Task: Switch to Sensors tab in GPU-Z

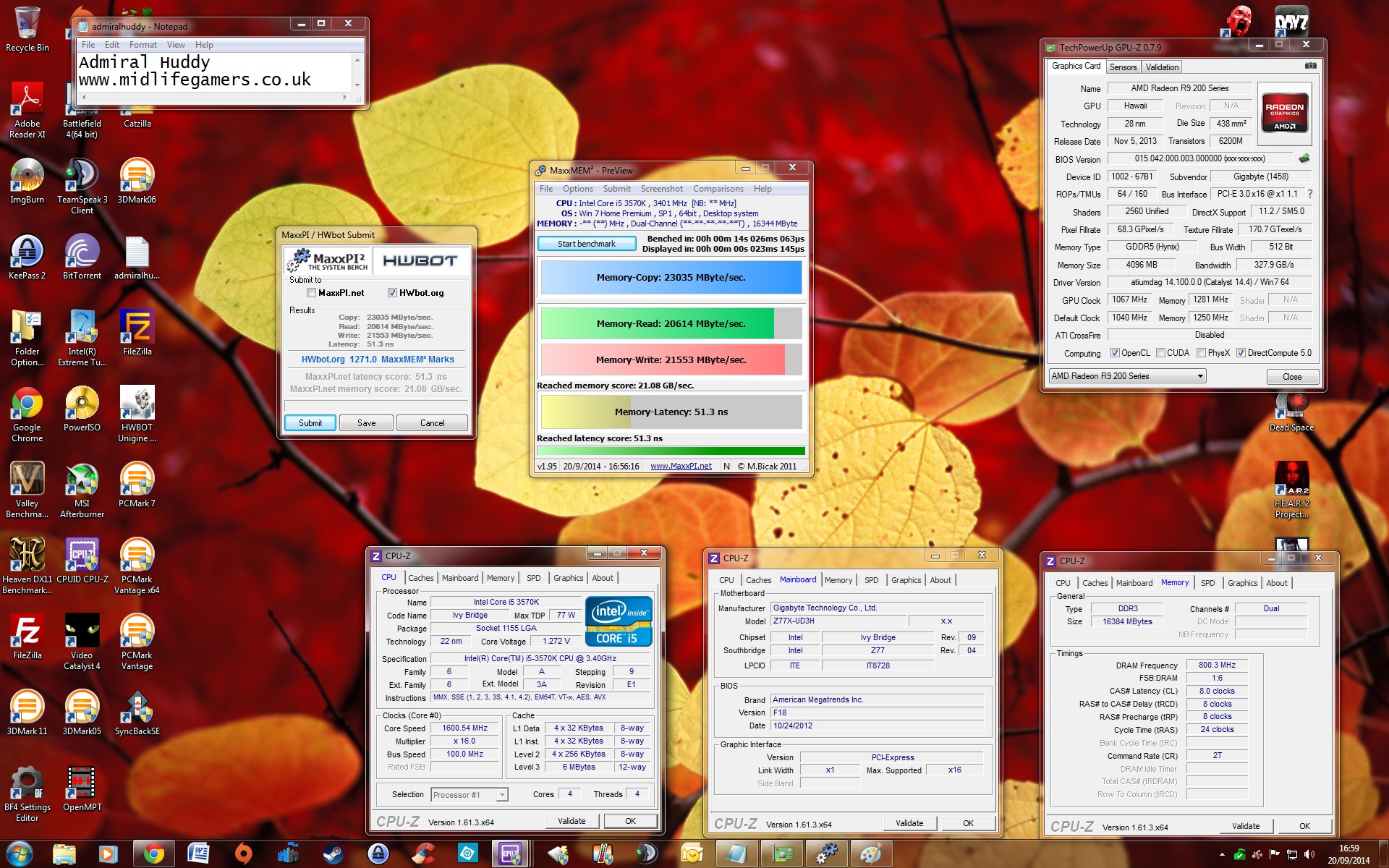Action: coord(1123,67)
